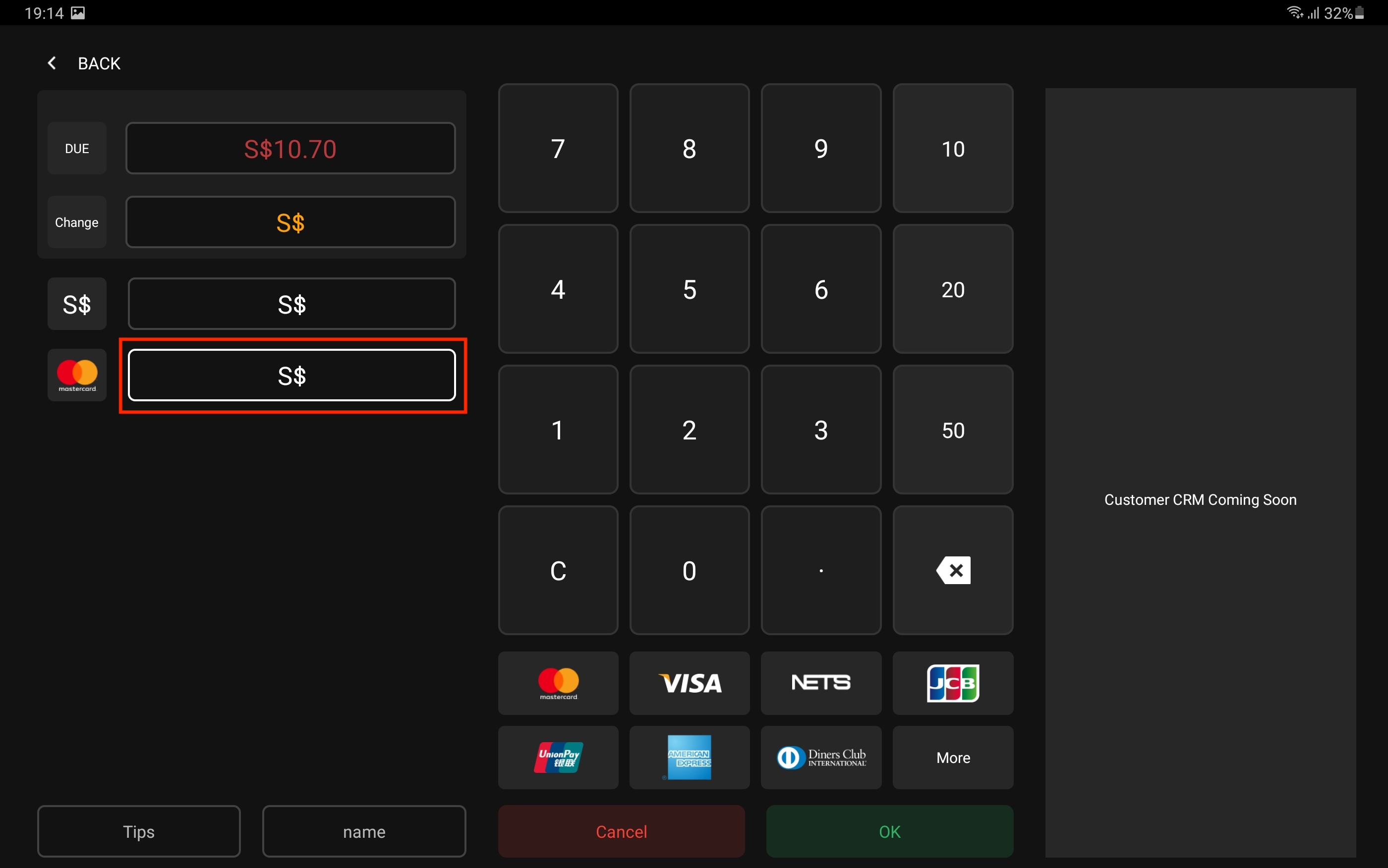The width and height of the screenshot is (1388, 868).
Task: Open the Tips entry
Action: [139, 831]
